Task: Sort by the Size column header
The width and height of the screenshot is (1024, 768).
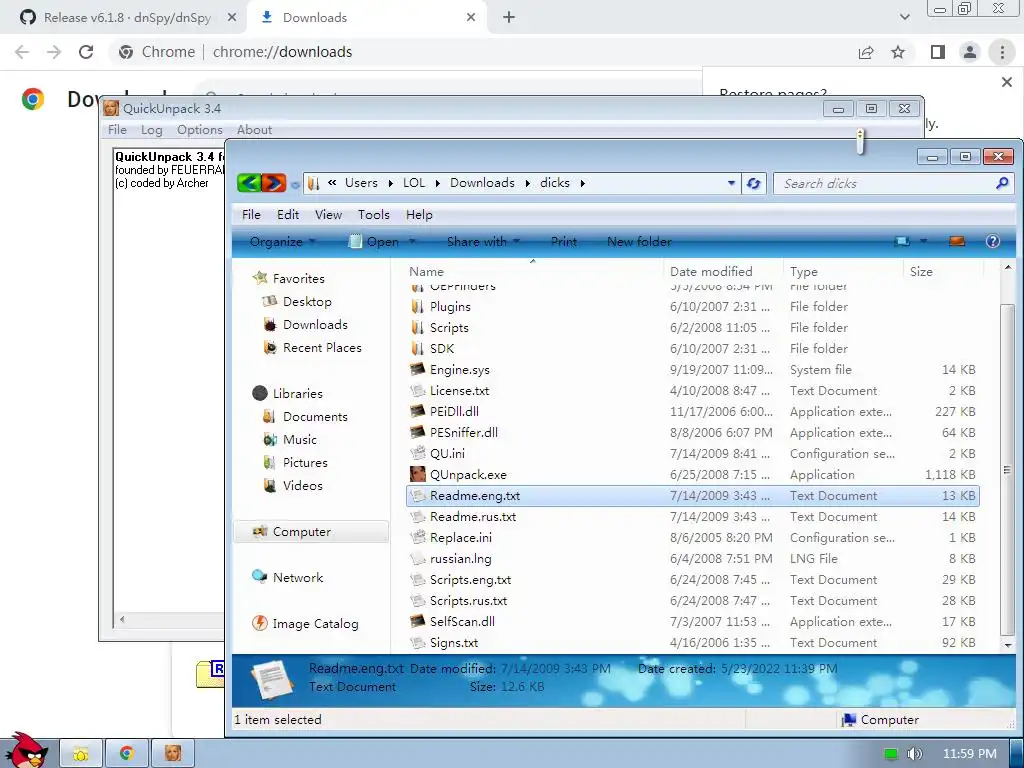Action: (x=921, y=271)
